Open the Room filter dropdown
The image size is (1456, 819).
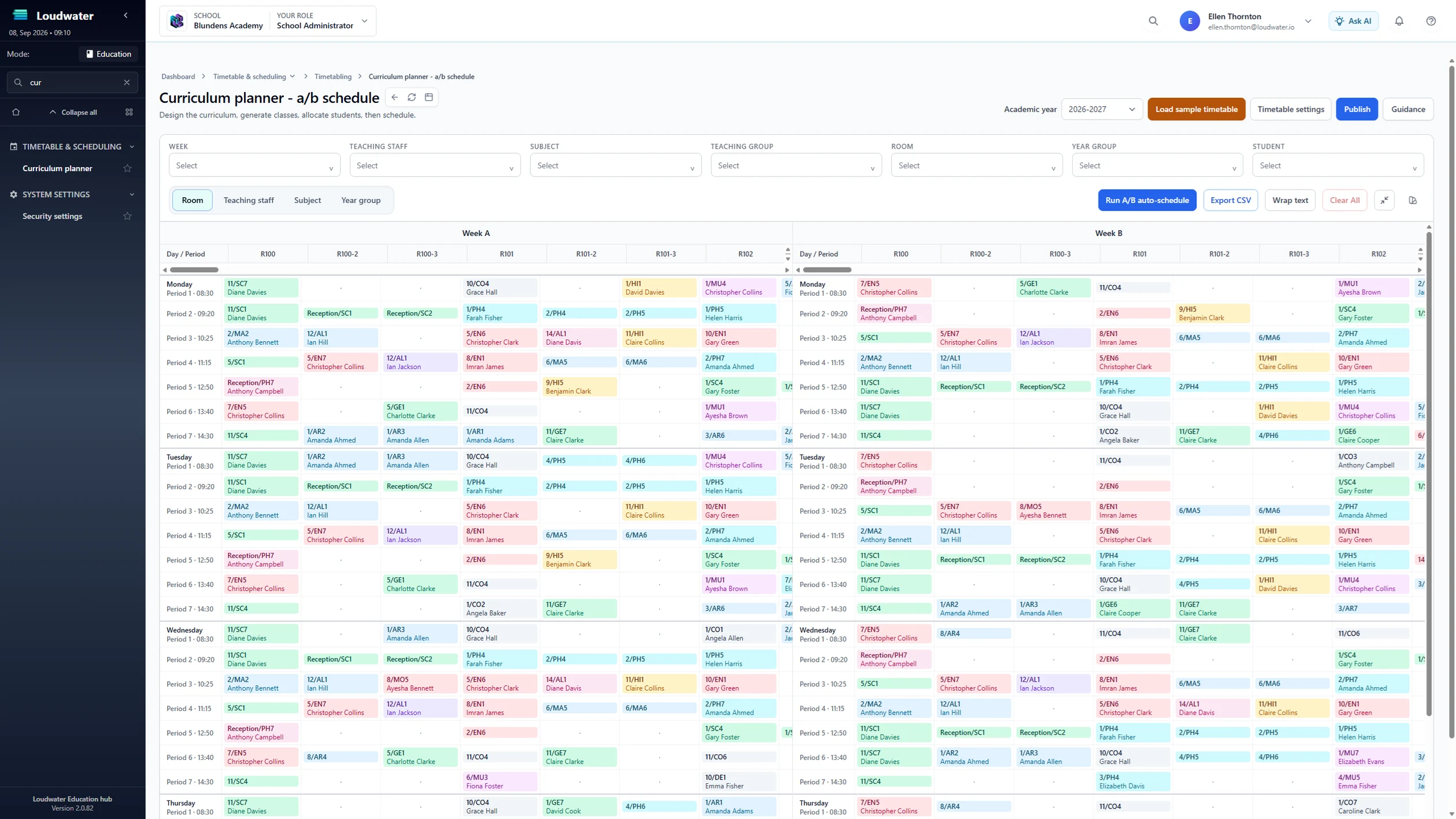click(x=977, y=165)
